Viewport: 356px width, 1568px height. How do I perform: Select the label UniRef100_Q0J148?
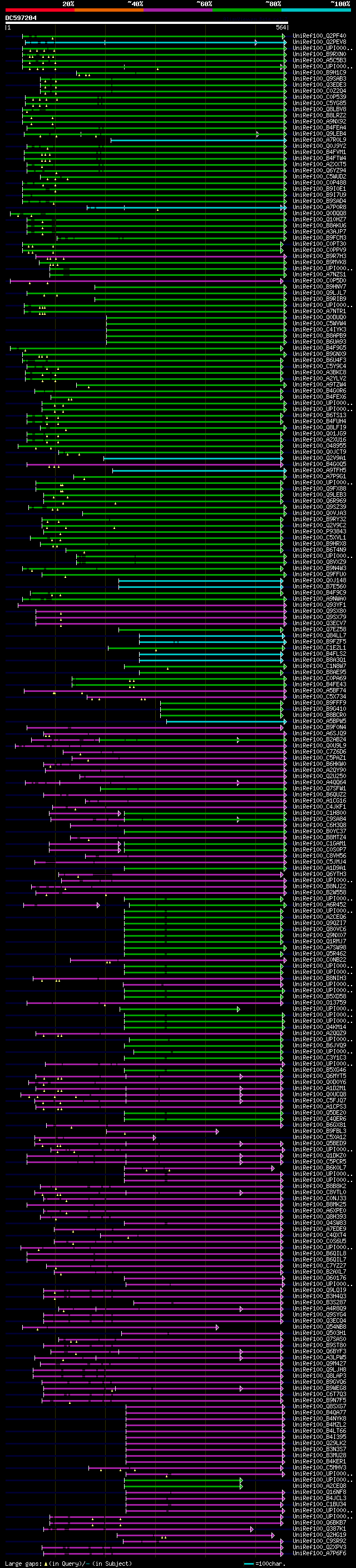click(319, 580)
